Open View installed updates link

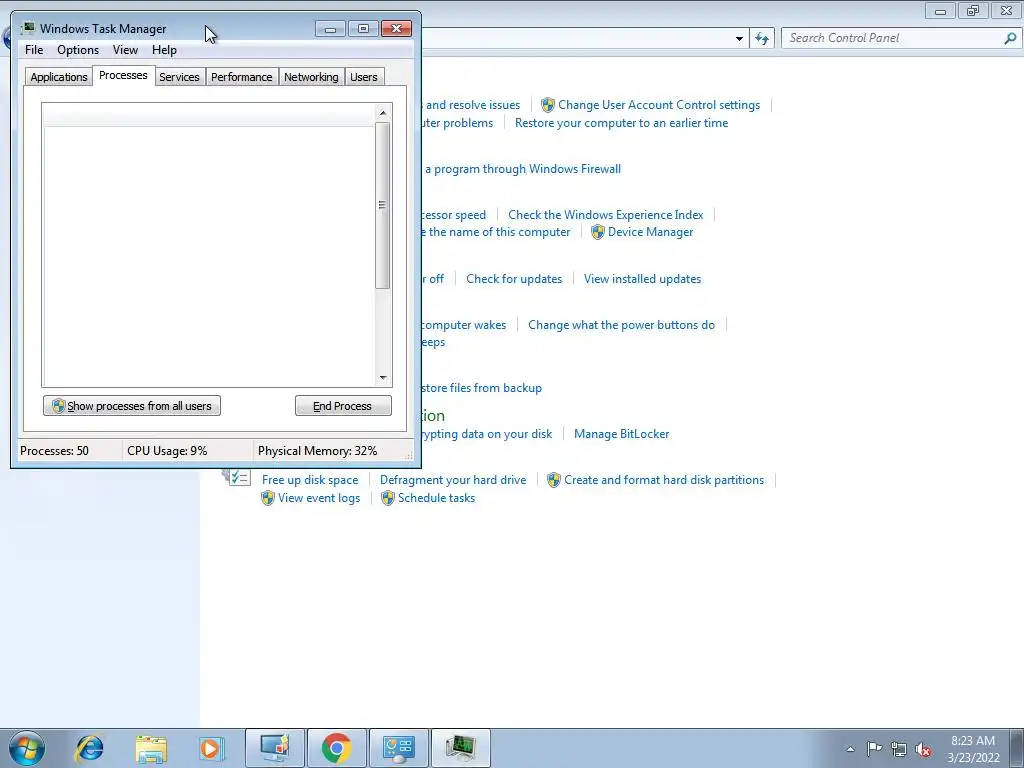point(643,279)
